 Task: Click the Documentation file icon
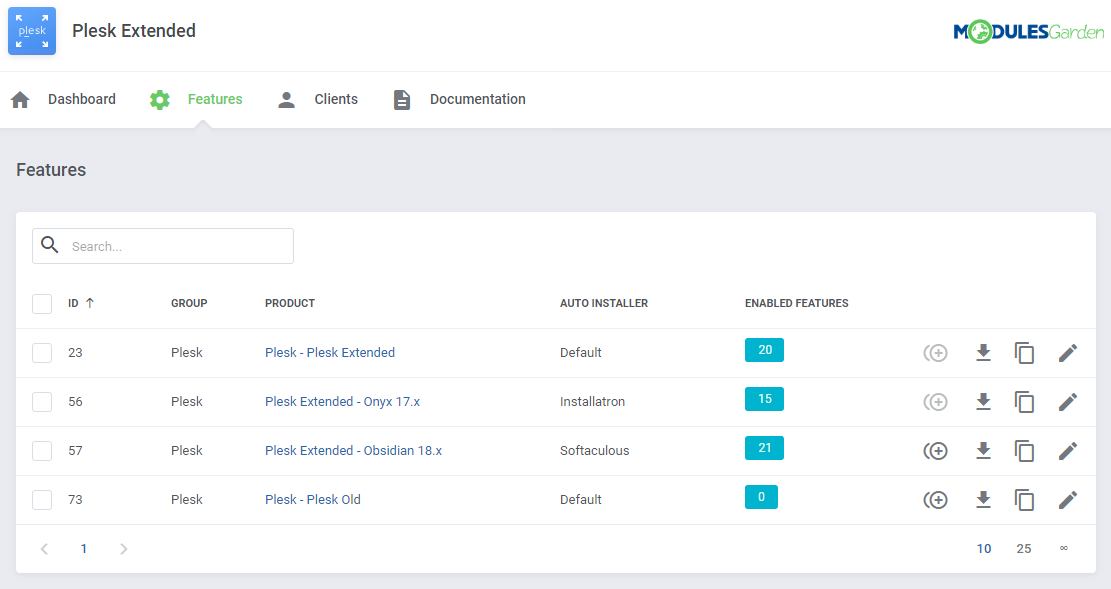(402, 100)
